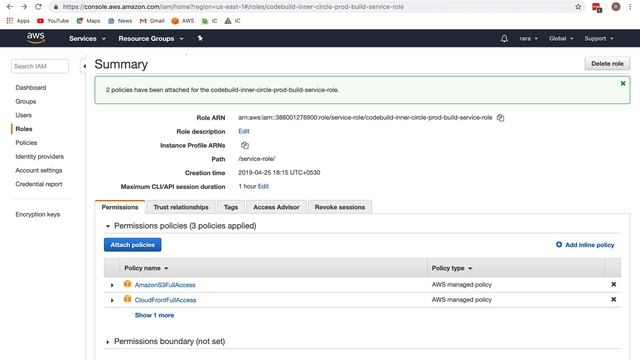This screenshot has width=640, height=360.
Task: Click Add inline policy link
Action: [585, 245]
